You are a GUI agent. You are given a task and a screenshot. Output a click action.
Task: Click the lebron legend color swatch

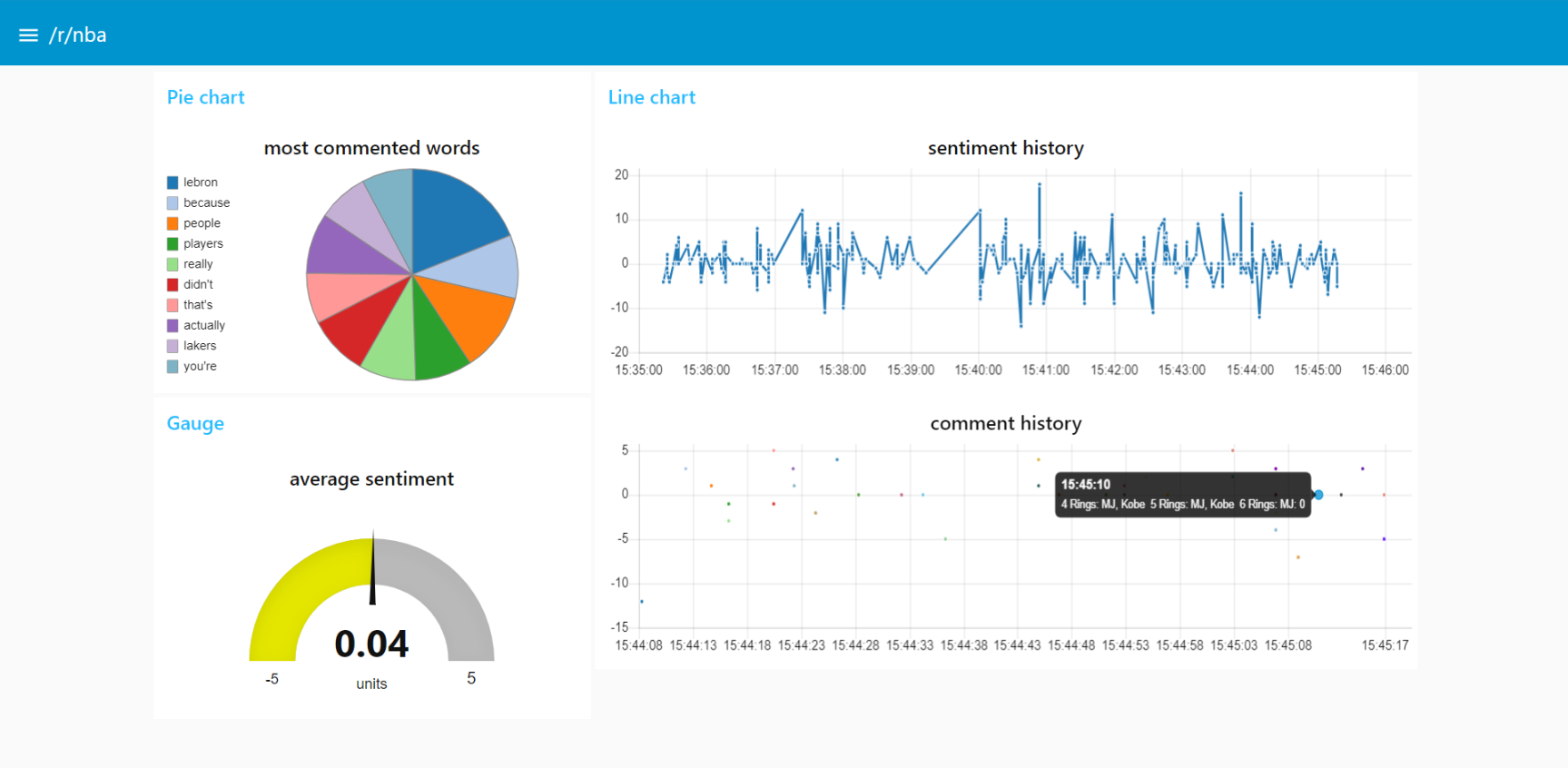[x=173, y=182]
